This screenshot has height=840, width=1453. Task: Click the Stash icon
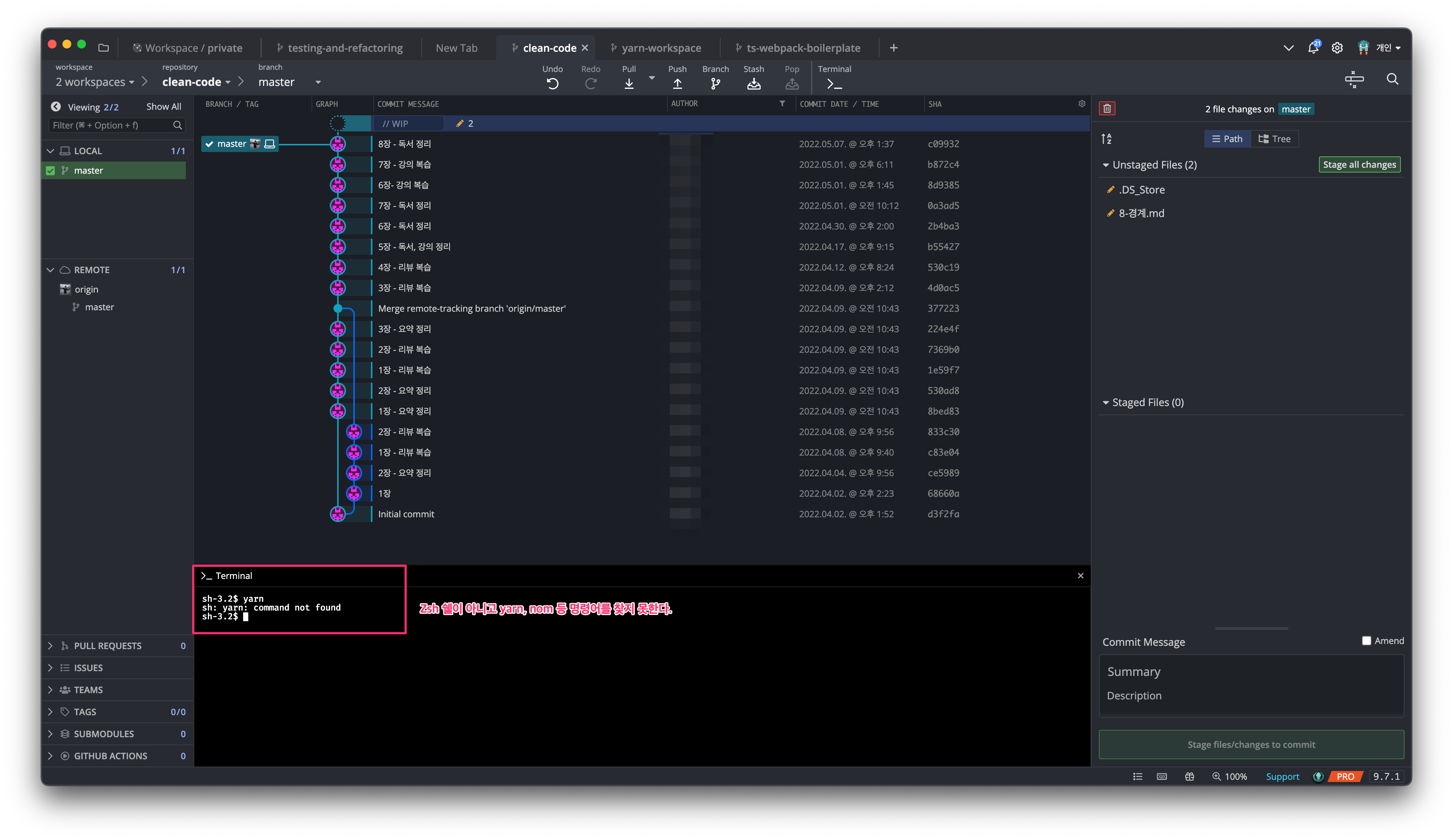click(x=753, y=84)
